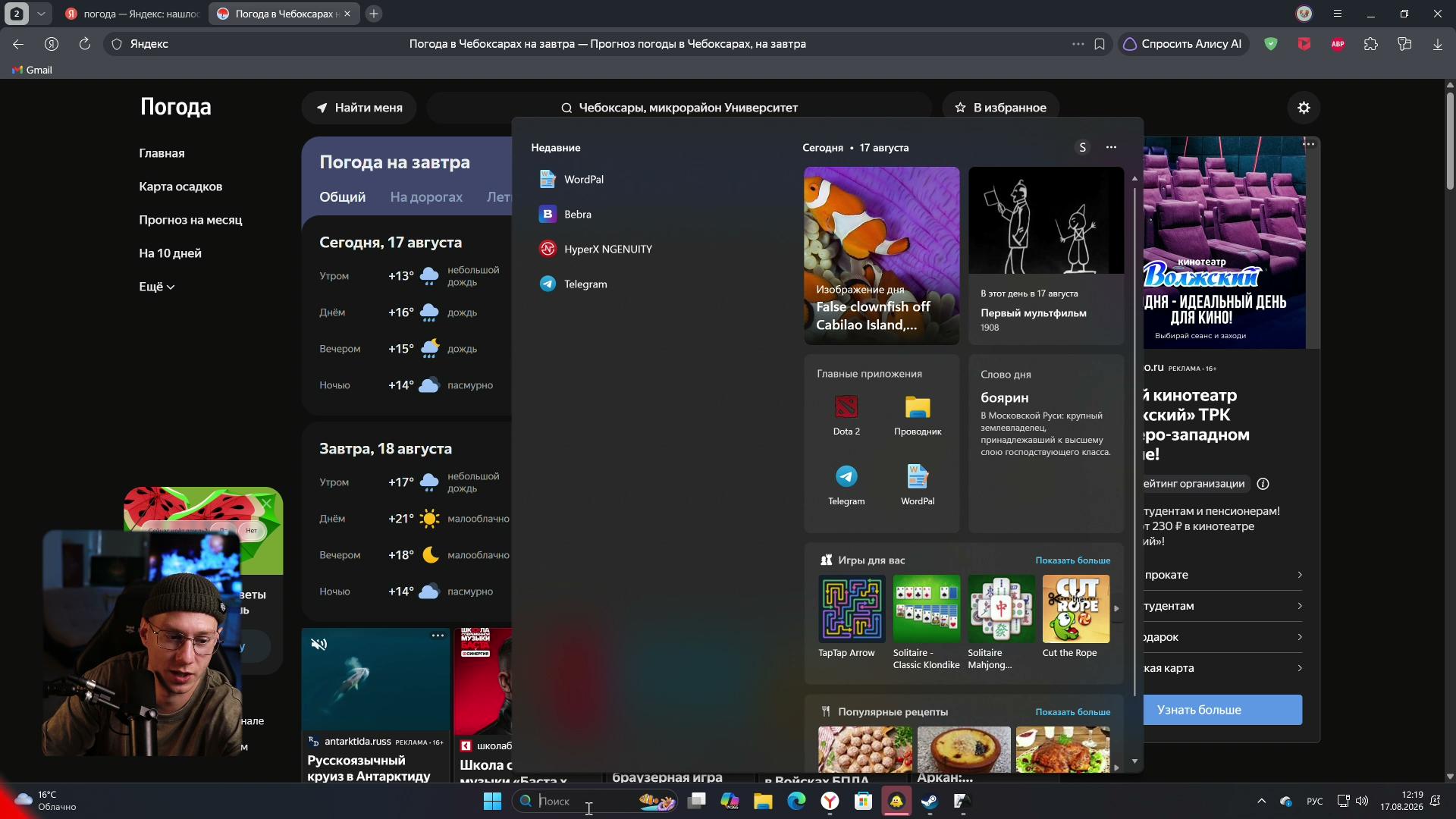The image size is (1456, 819).
Task: Open the AdBlock Plus extension
Action: point(1338,44)
